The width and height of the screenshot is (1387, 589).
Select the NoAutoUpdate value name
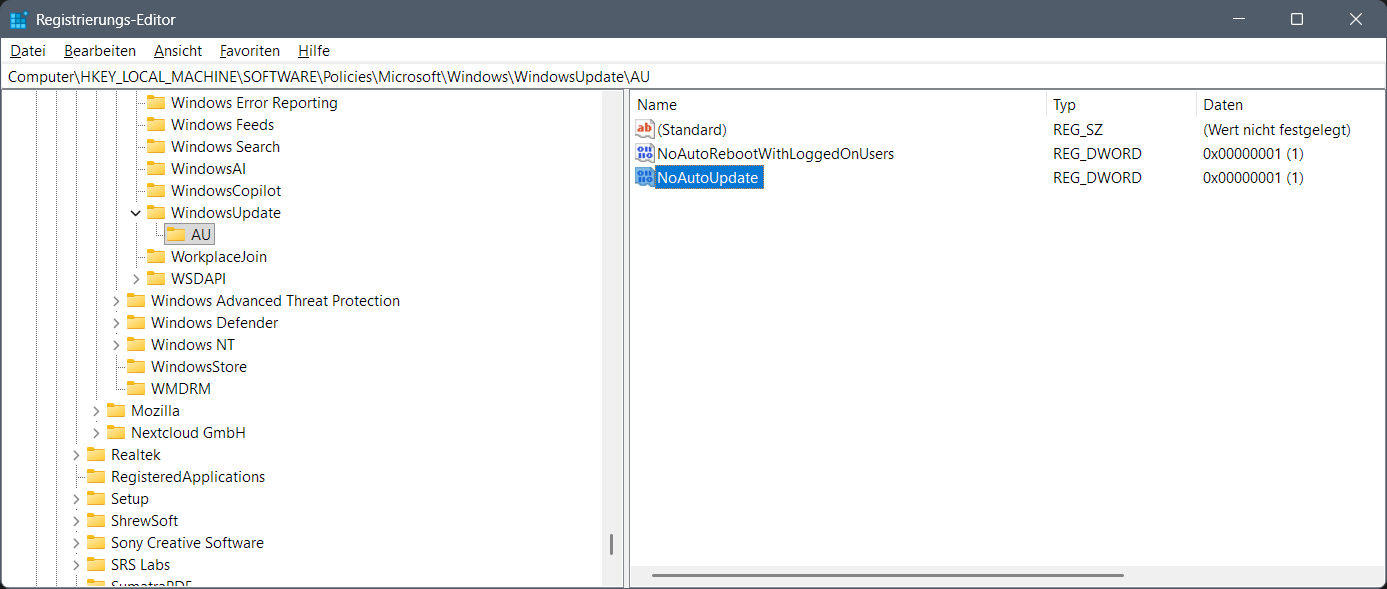click(708, 177)
